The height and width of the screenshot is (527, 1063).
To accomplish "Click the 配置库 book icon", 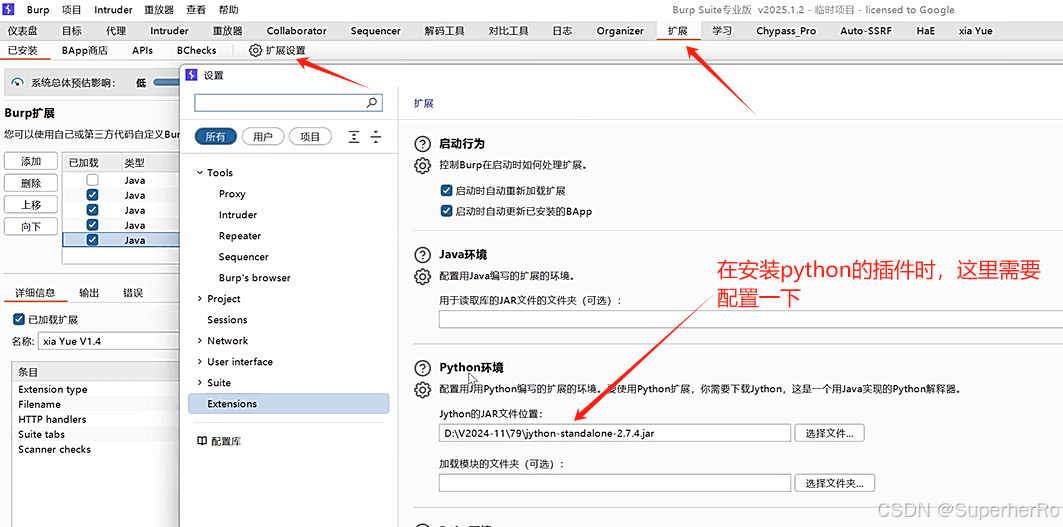I will click(201, 441).
